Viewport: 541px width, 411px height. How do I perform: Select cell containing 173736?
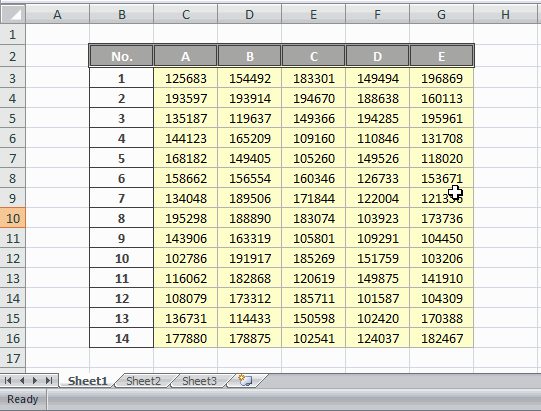(441, 218)
